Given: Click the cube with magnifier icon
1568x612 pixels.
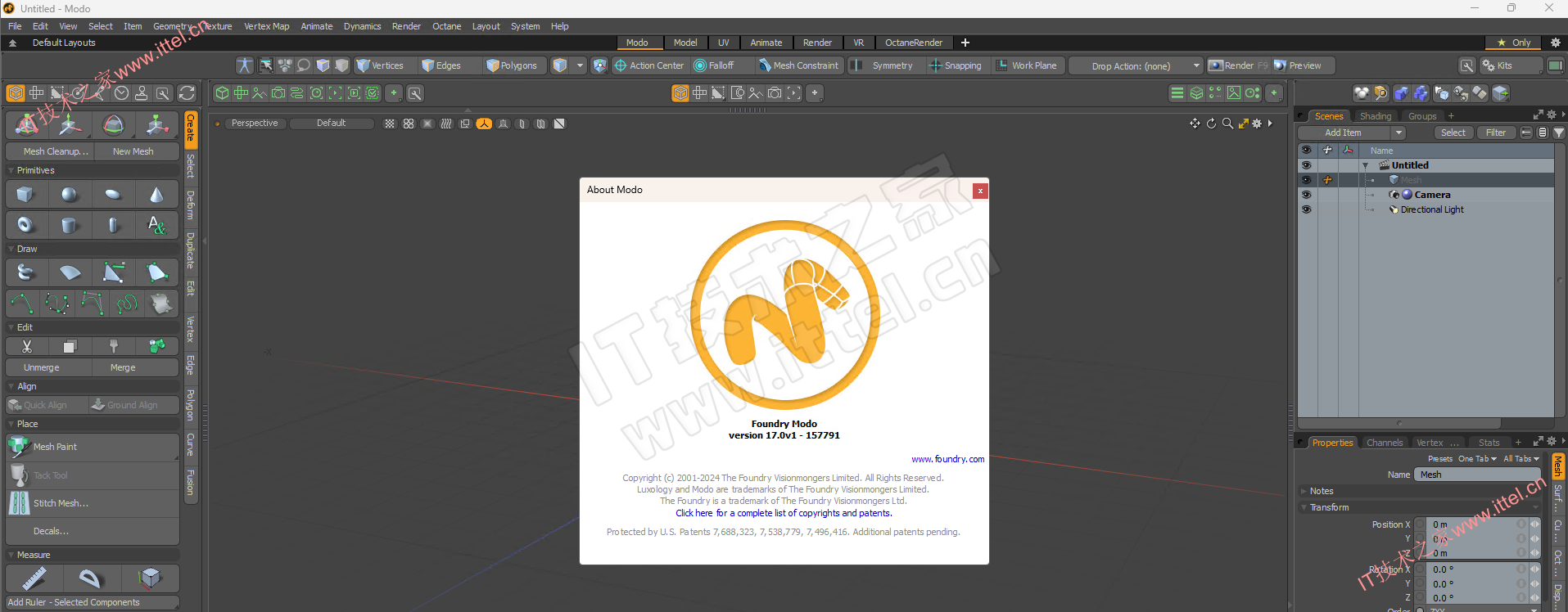Looking at the screenshot, I should click(x=1380, y=93).
